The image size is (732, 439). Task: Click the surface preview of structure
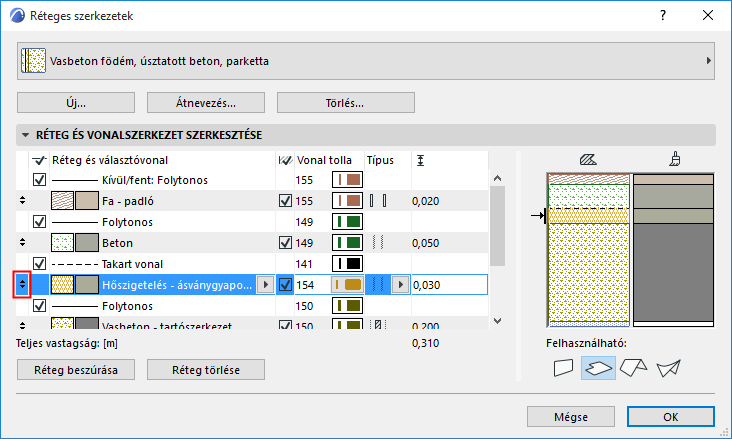[673, 250]
